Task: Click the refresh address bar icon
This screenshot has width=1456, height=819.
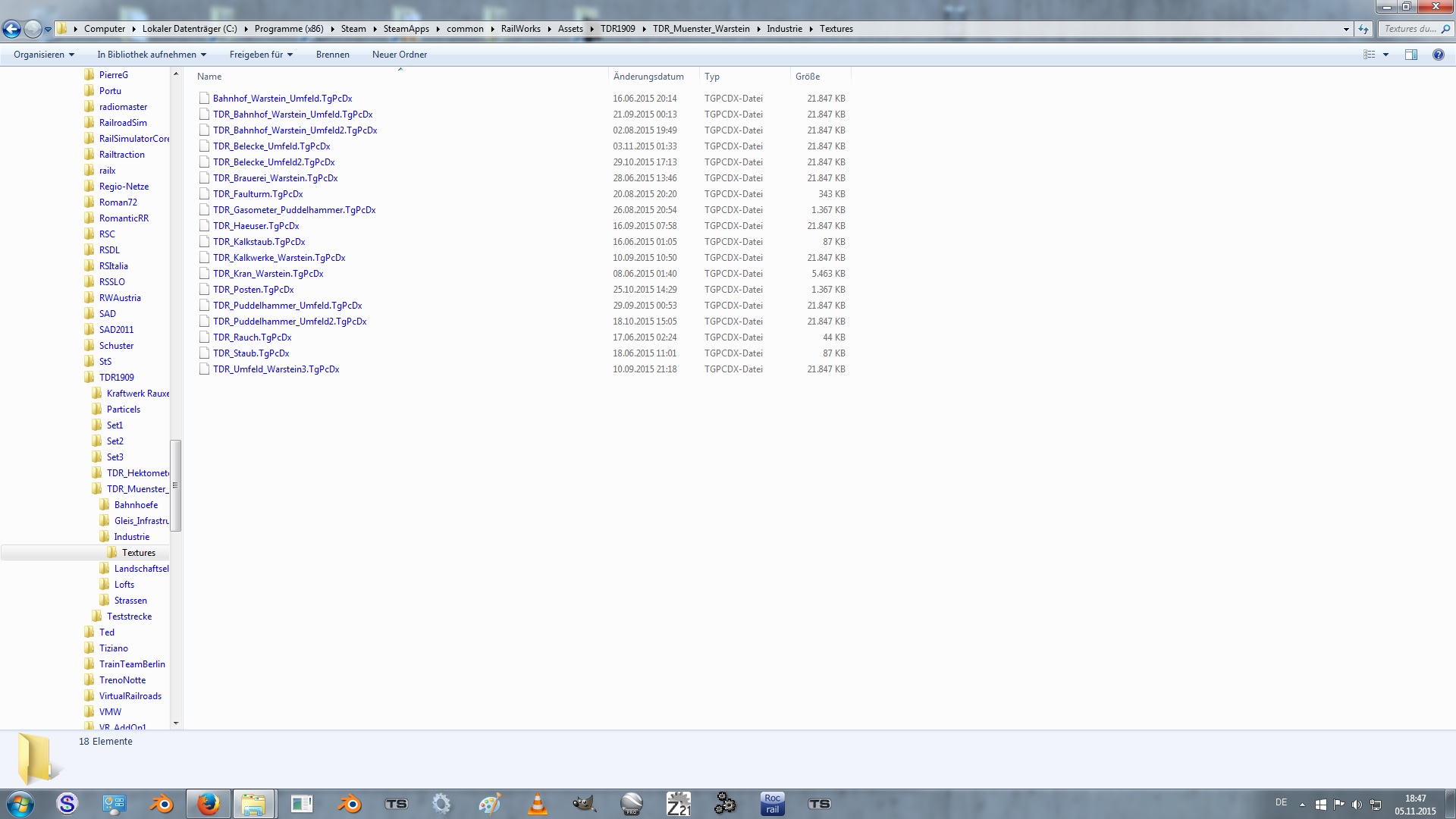Action: point(1363,29)
